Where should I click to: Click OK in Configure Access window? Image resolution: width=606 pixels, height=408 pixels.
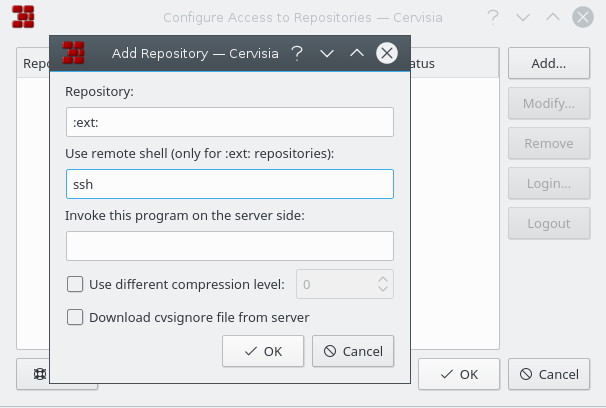459,374
